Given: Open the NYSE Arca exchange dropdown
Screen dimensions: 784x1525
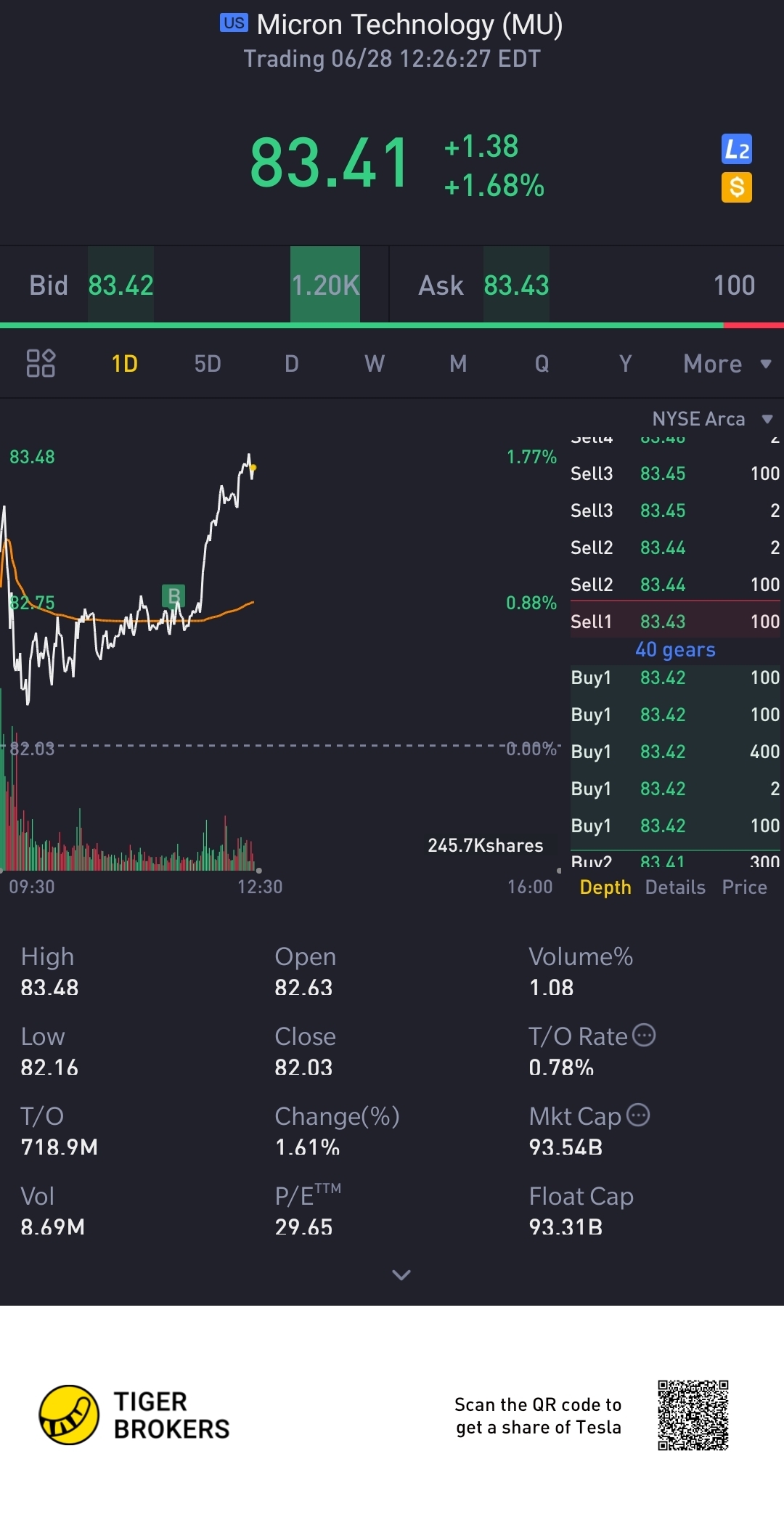Looking at the screenshot, I should tap(713, 419).
